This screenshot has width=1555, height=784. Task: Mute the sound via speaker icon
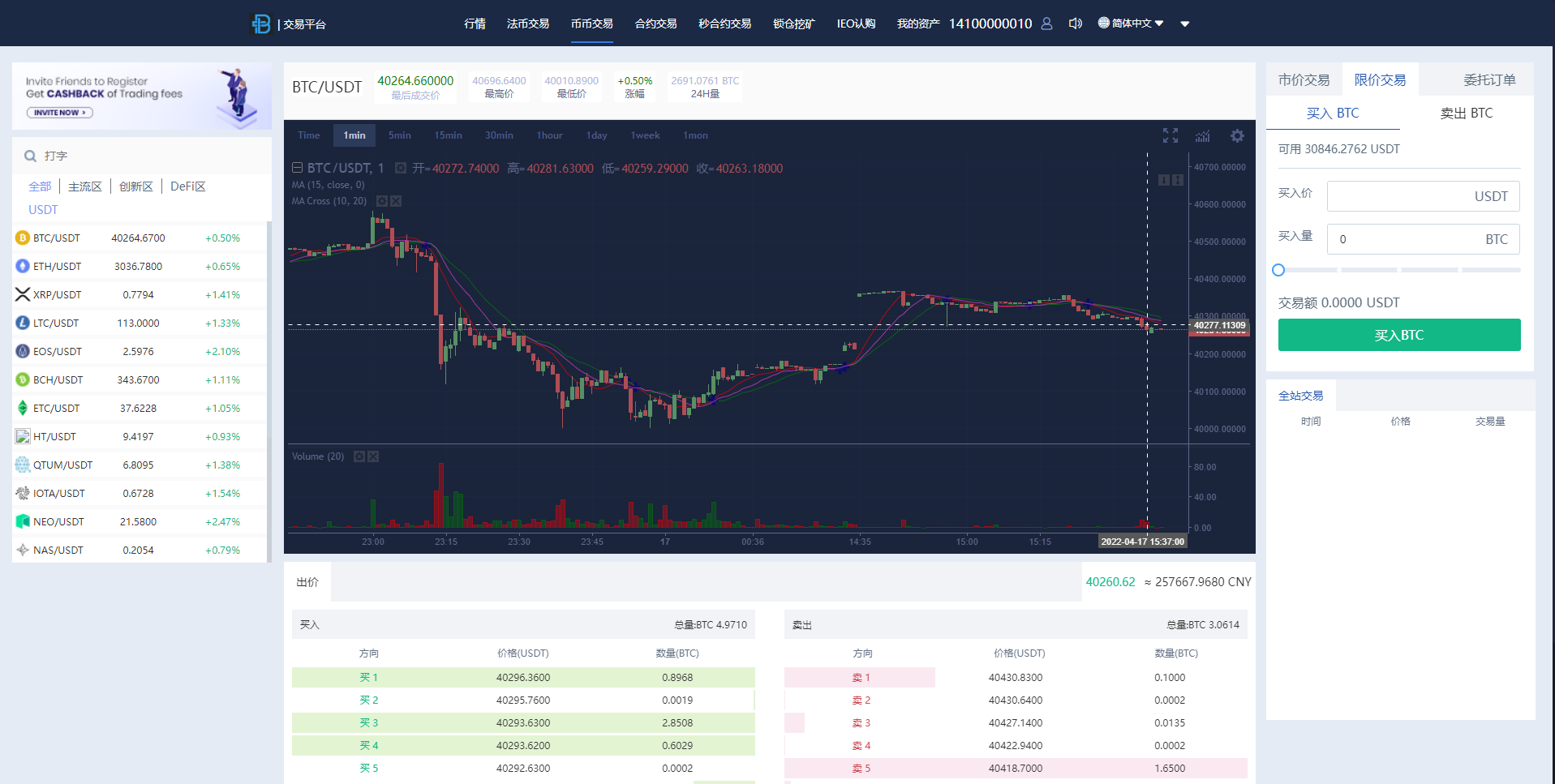[x=1075, y=23]
